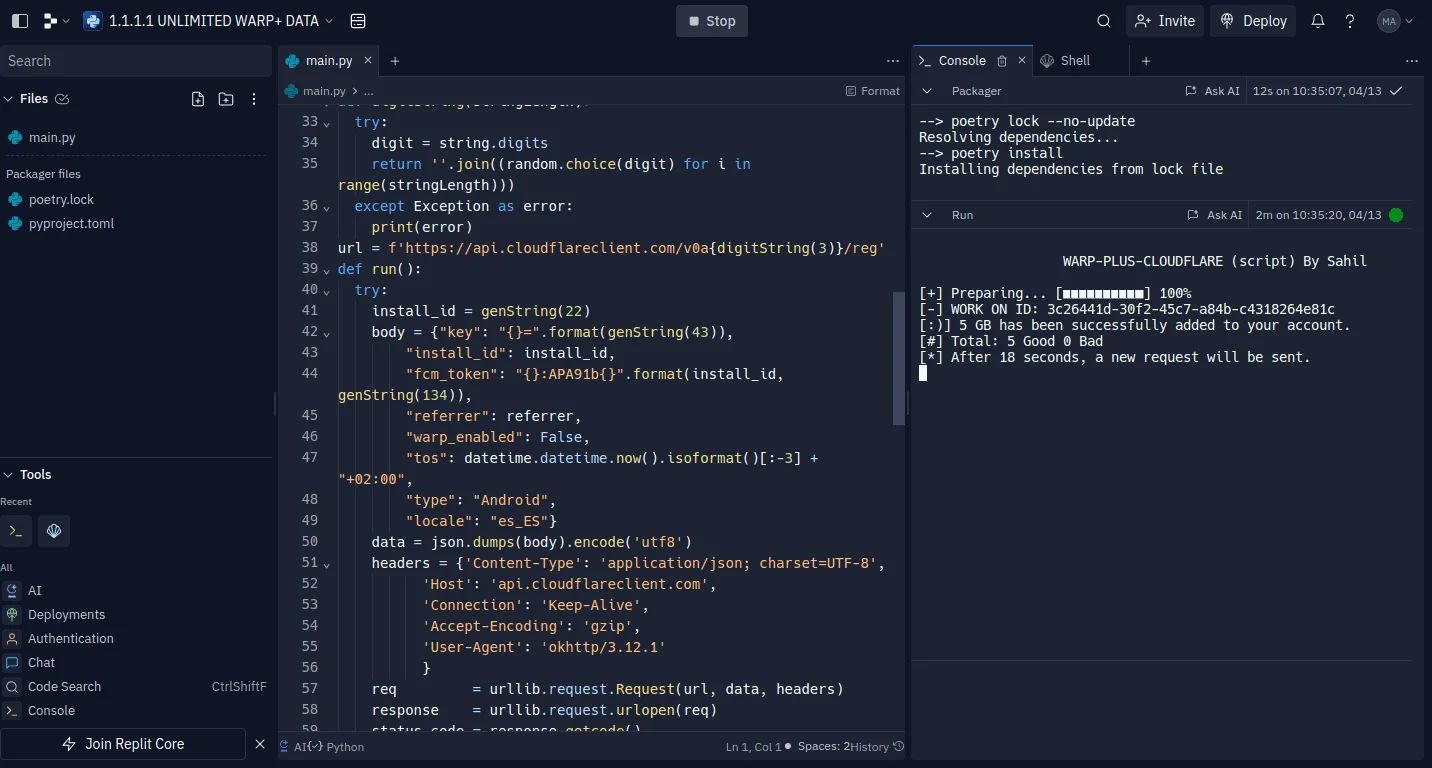Screen dimensions: 1432x768
Task: Click the main.py breadcrumb
Action: (x=315, y=91)
